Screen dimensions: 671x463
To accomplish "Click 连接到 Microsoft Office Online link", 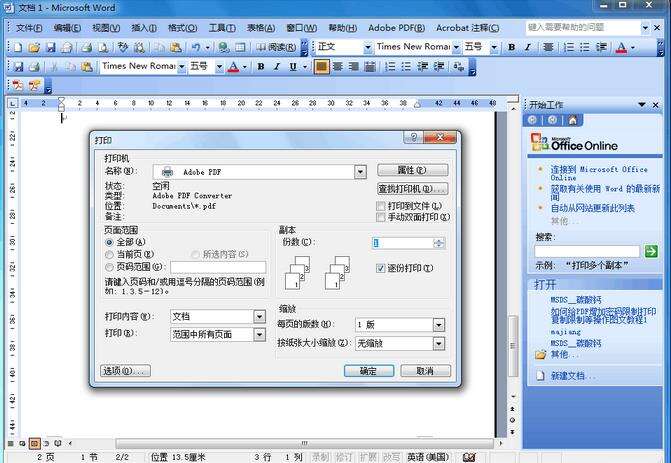I will click(599, 173).
